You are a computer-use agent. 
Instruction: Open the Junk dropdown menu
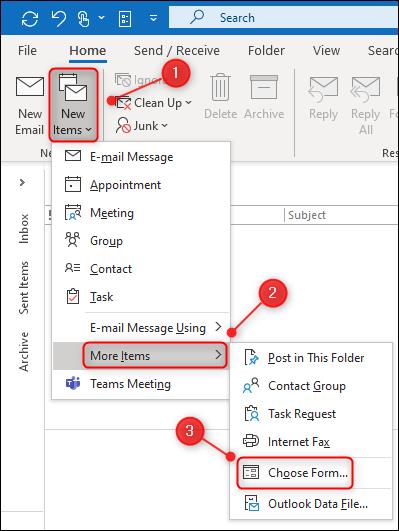142,126
